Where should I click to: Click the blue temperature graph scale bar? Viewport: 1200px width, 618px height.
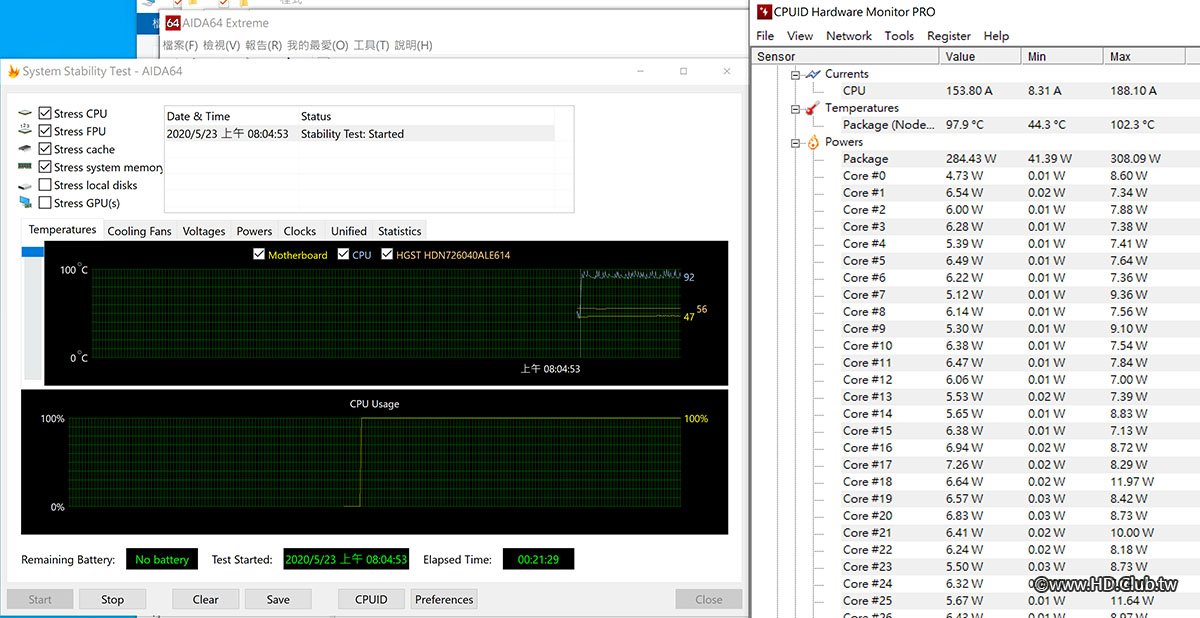point(33,252)
